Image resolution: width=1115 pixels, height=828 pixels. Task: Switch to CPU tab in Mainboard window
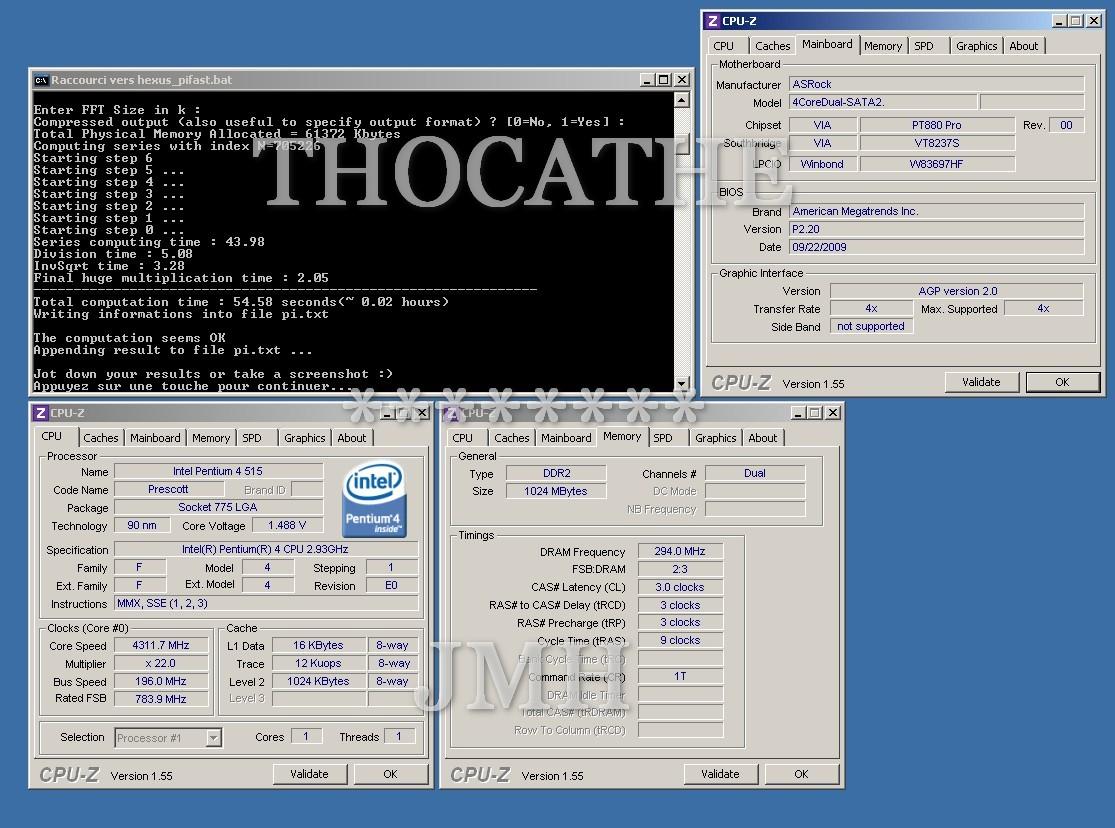723,46
